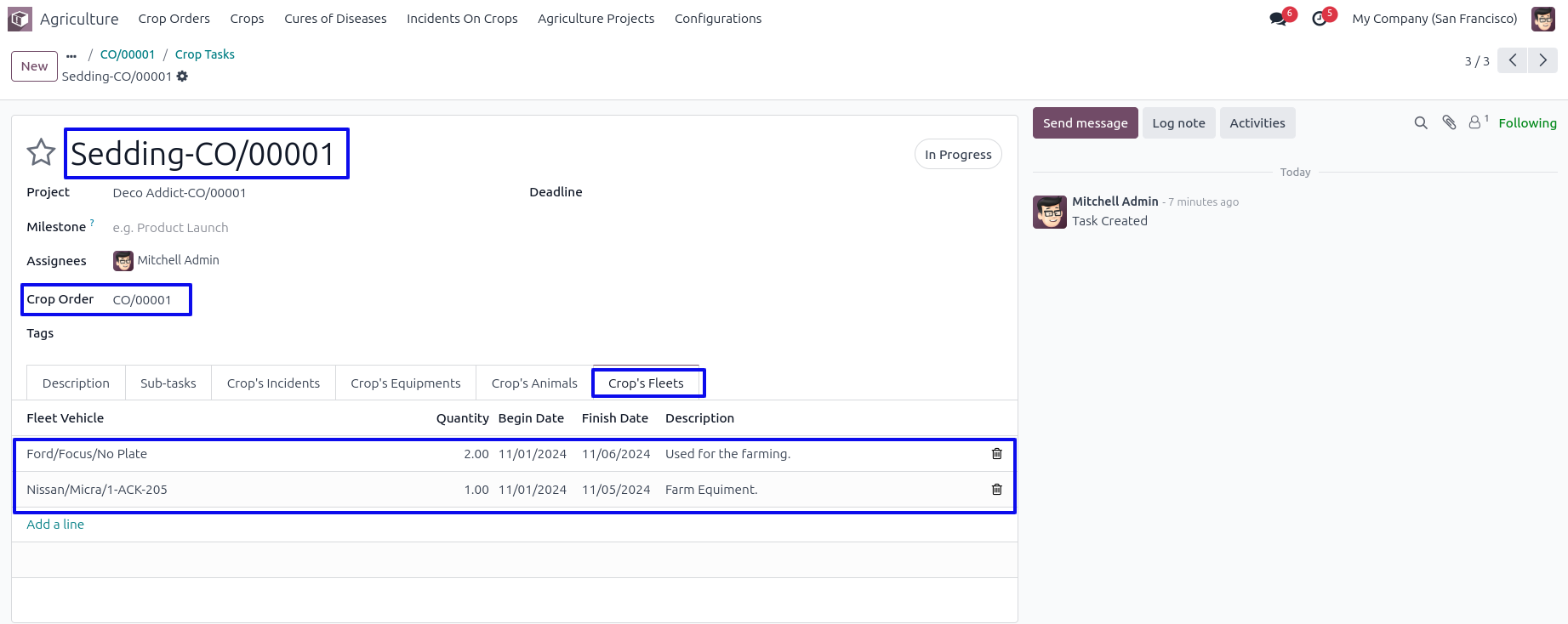1568x624 pixels.
Task: Click the paperclip attachments icon
Action: (x=1449, y=123)
